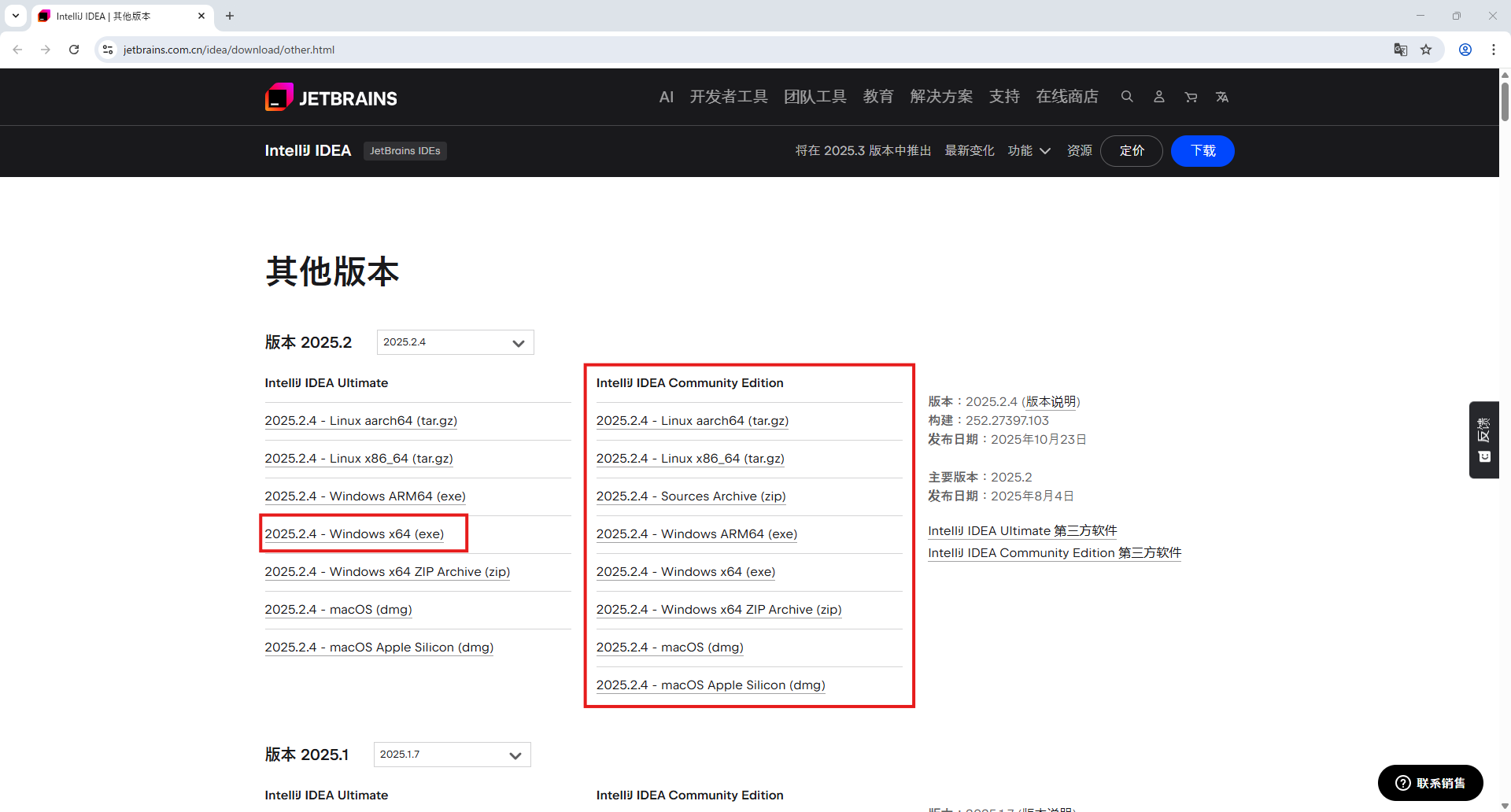Open the site language selector icon
The height and width of the screenshot is (812, 1511).
point(1222,97)
